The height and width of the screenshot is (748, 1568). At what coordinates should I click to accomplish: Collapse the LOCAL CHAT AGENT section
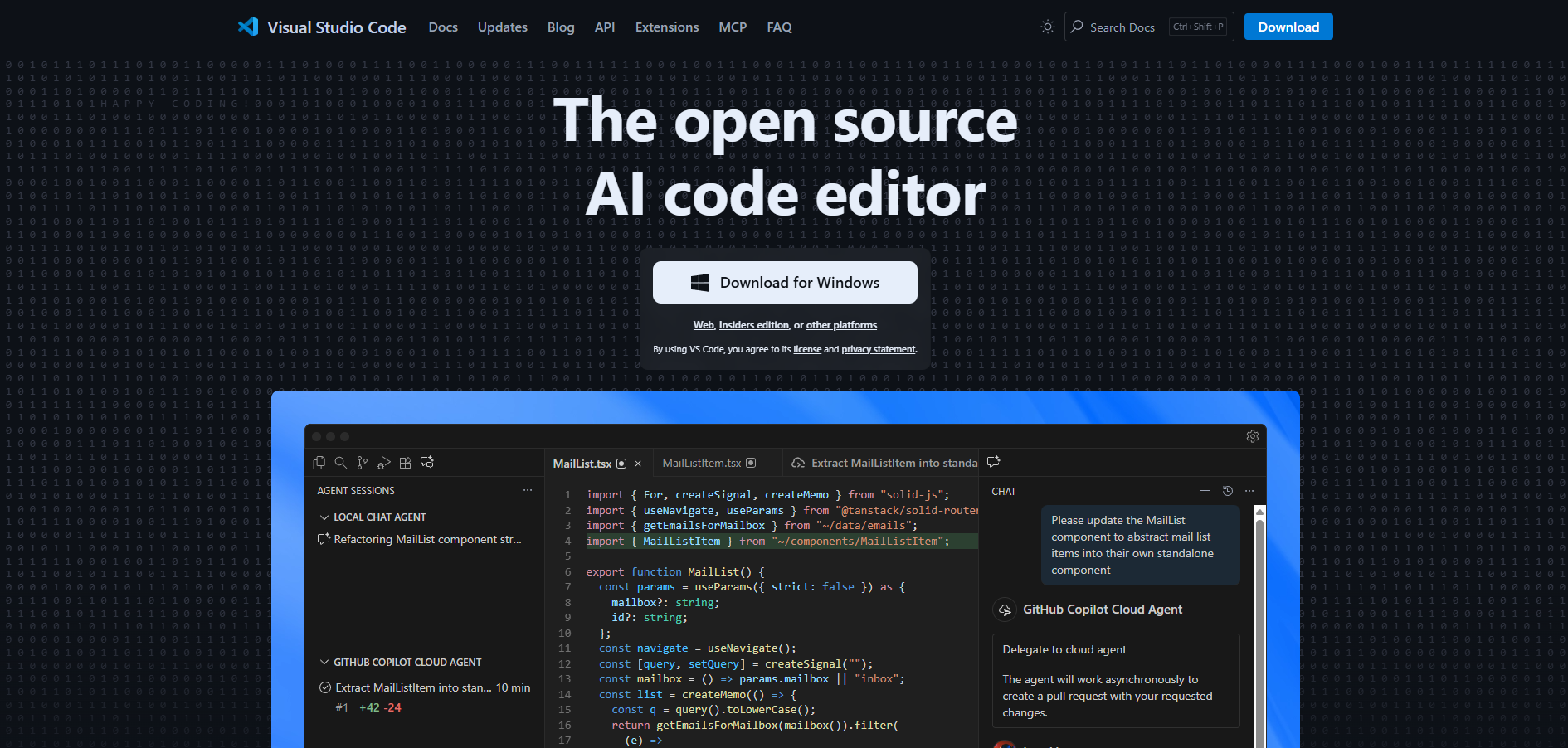coord(324,517)
